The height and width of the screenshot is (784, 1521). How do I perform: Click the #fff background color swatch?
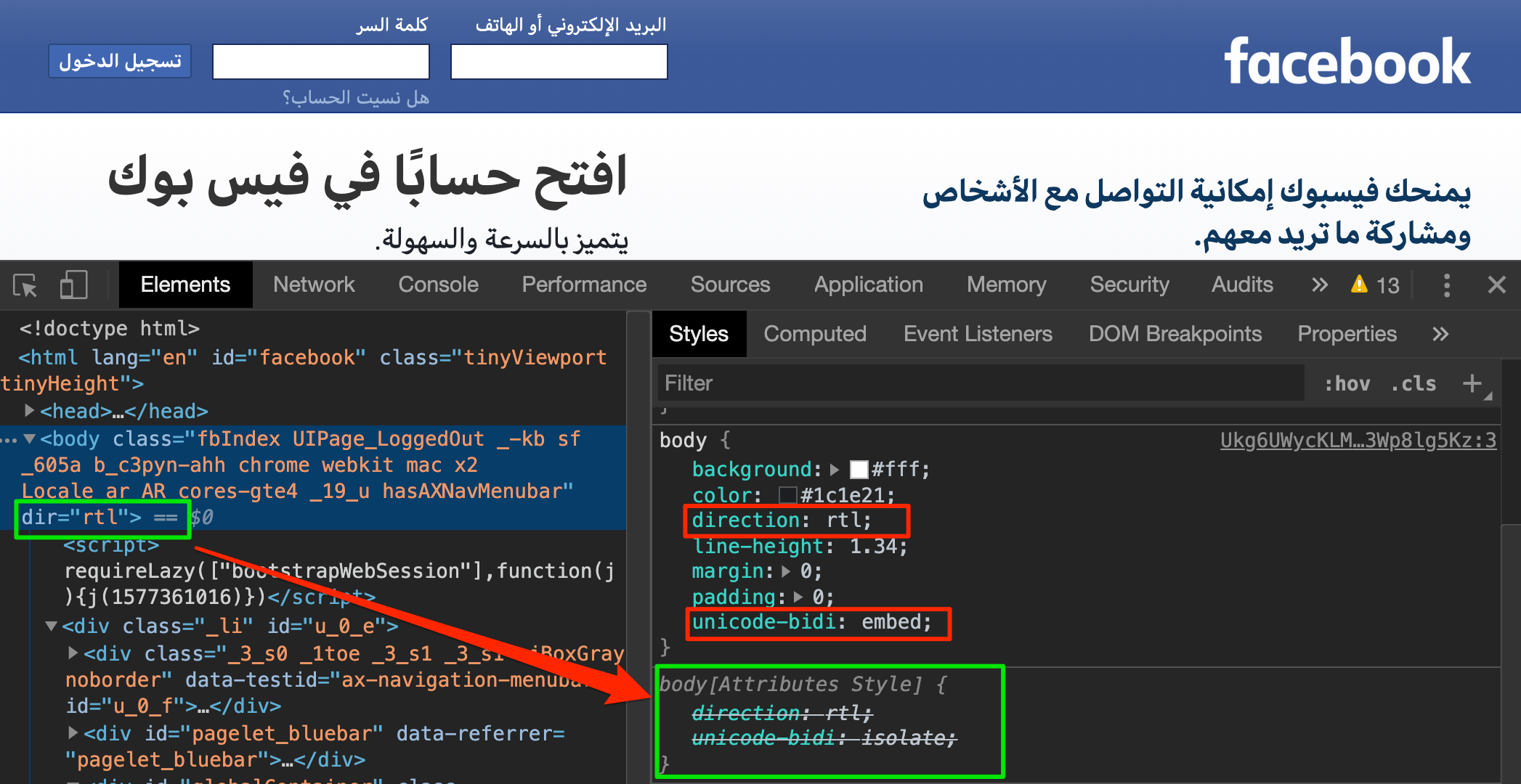(859, 470)
